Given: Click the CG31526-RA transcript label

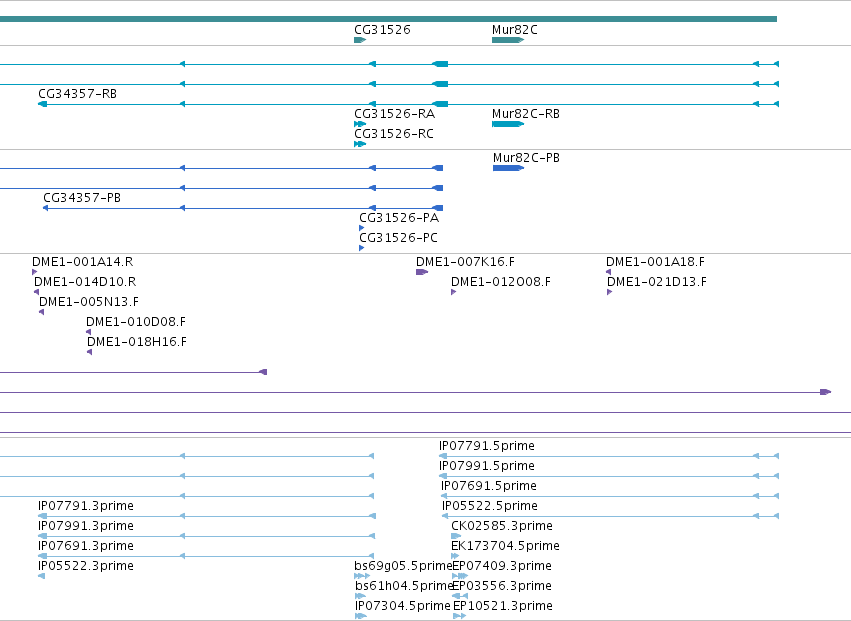Looking at the screenshot, I should pos(395,114).
